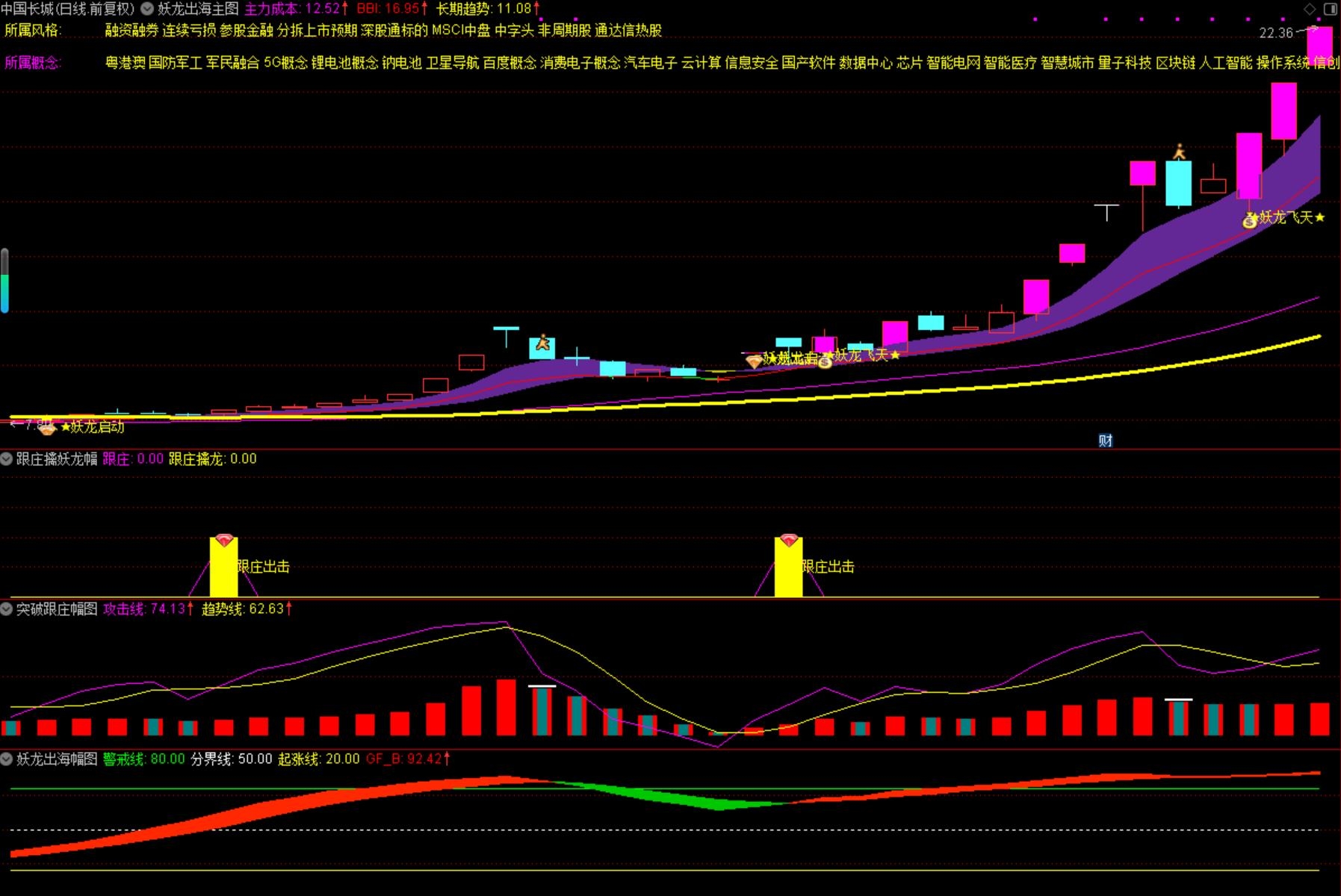Viewport: 1341px width, 896px height.
Task: Click the 军民融合 concept tag
Action: [233, 63]
